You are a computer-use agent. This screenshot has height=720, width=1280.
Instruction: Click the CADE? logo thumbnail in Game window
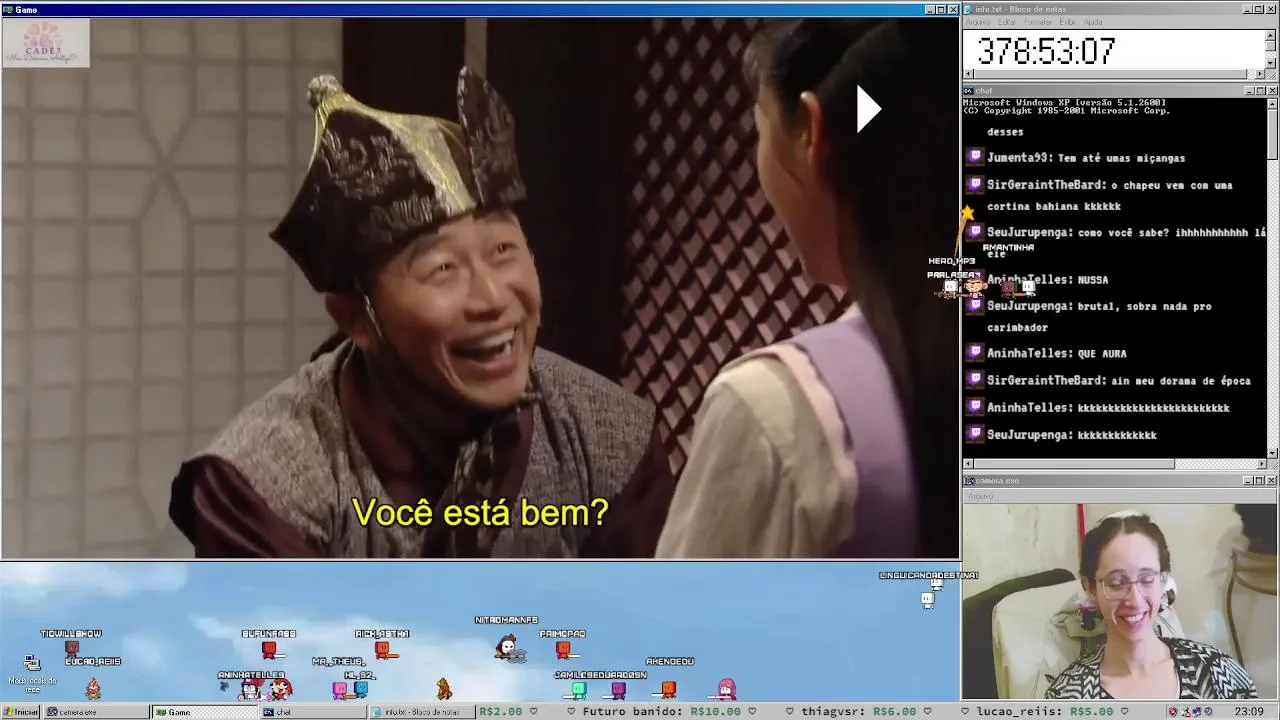tap(46, 43)
